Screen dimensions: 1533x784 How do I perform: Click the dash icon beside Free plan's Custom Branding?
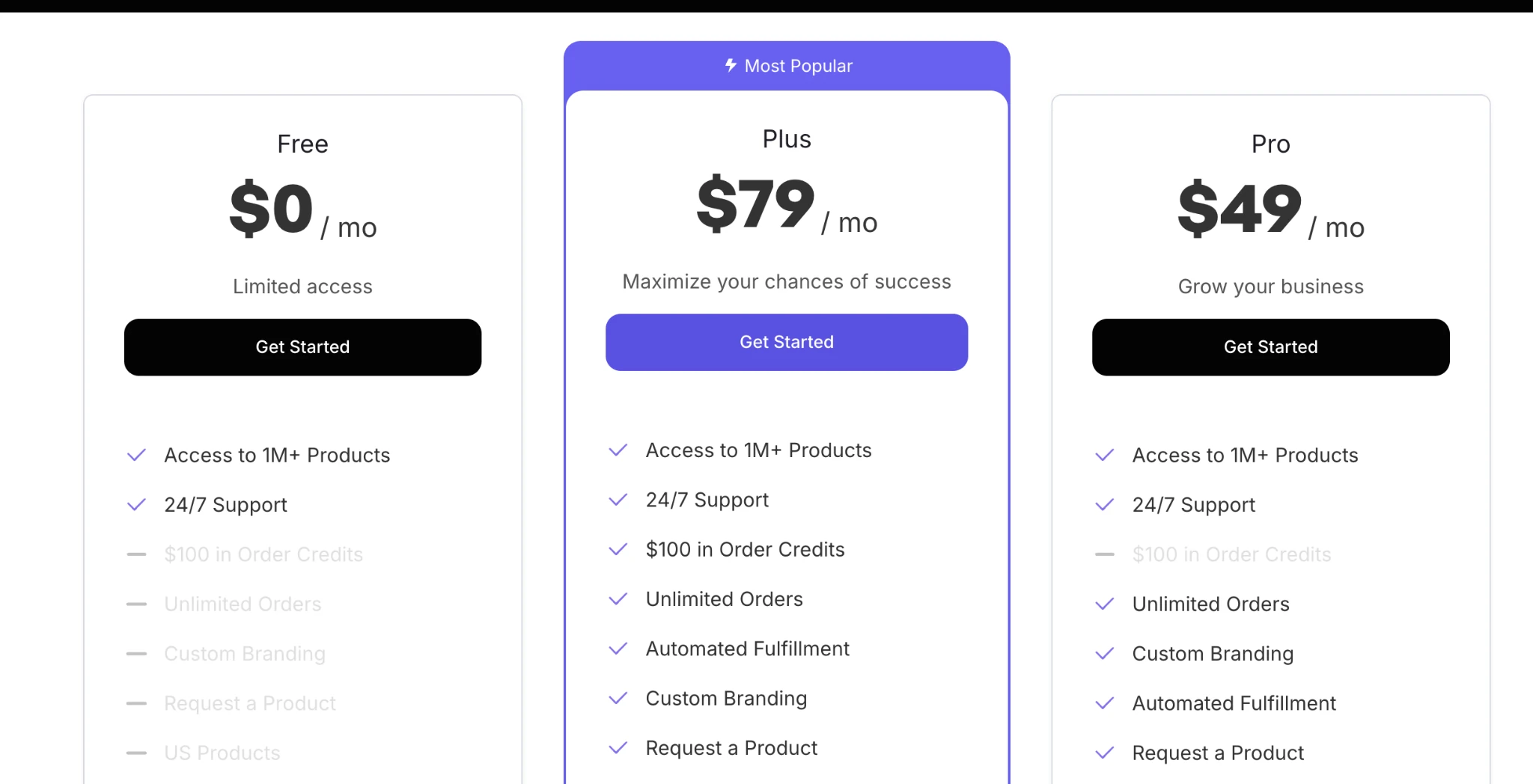[x=136, y=653]
